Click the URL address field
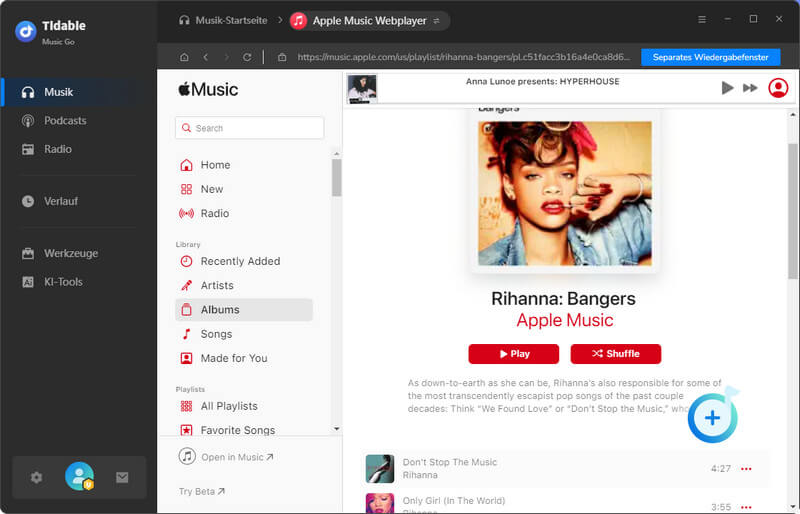 pos(464,57)
